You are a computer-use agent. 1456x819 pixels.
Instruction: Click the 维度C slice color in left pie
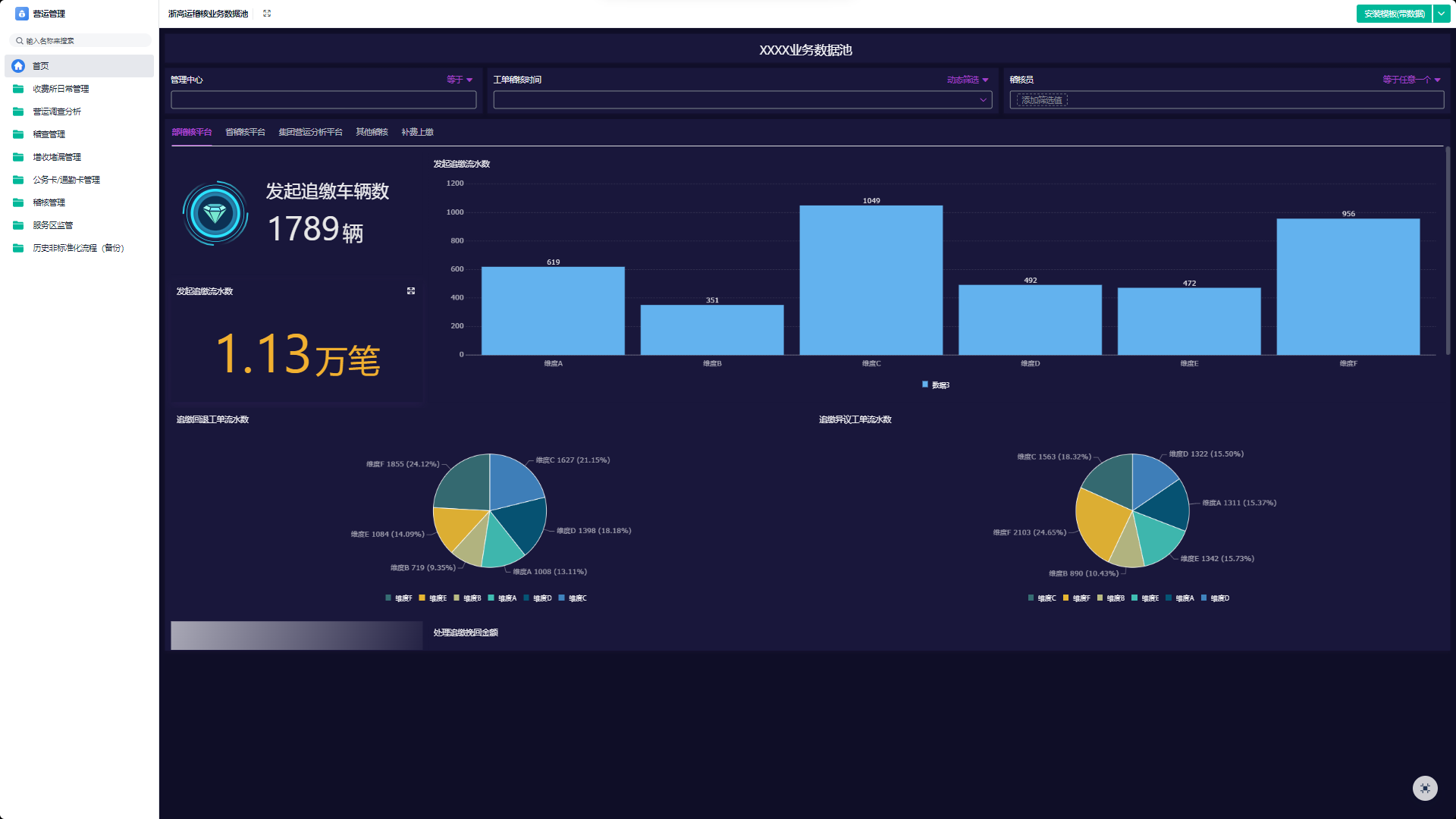pos(512,482)
